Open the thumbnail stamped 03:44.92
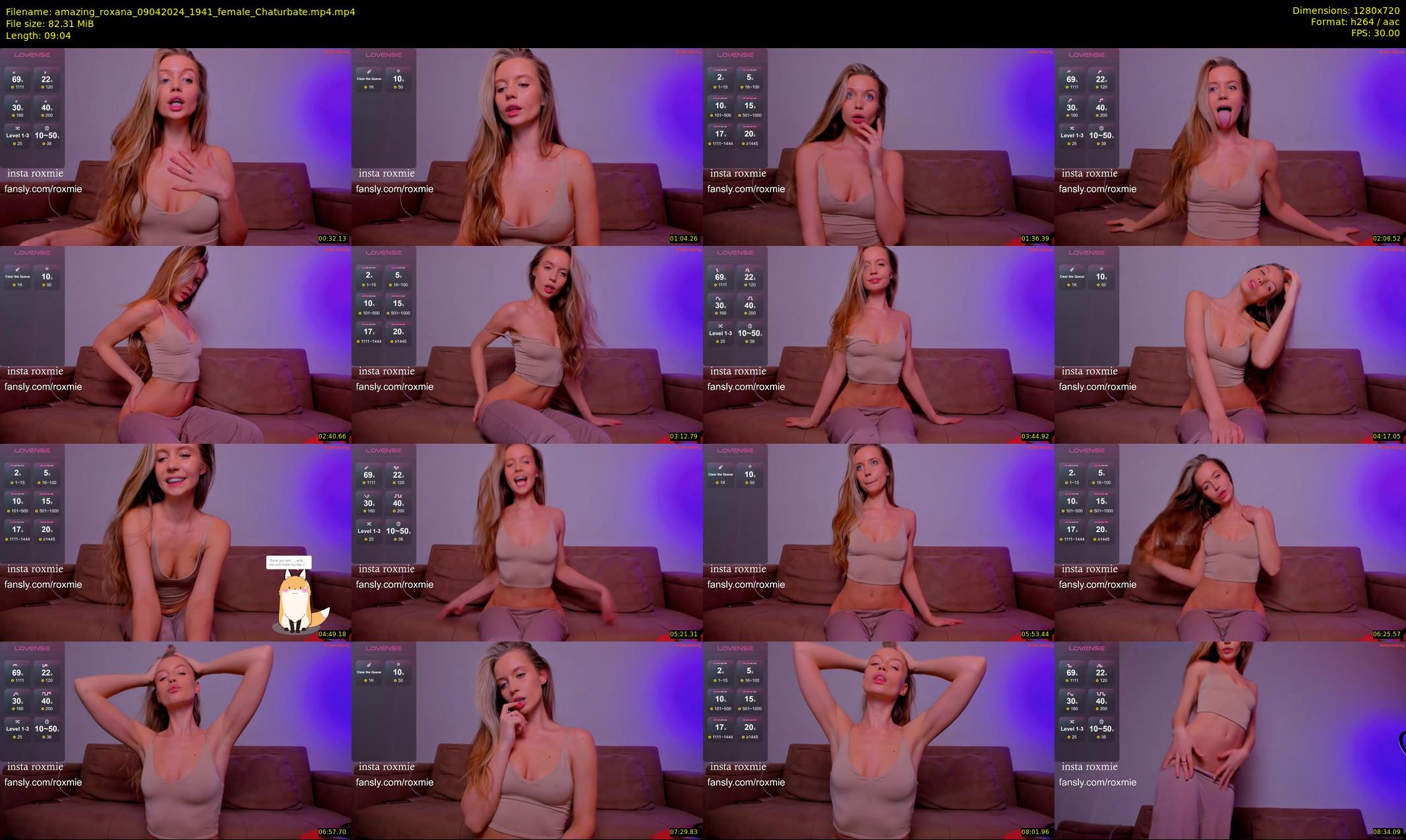This screenshot has width=1406, height=840. click(x=878, y=344)
